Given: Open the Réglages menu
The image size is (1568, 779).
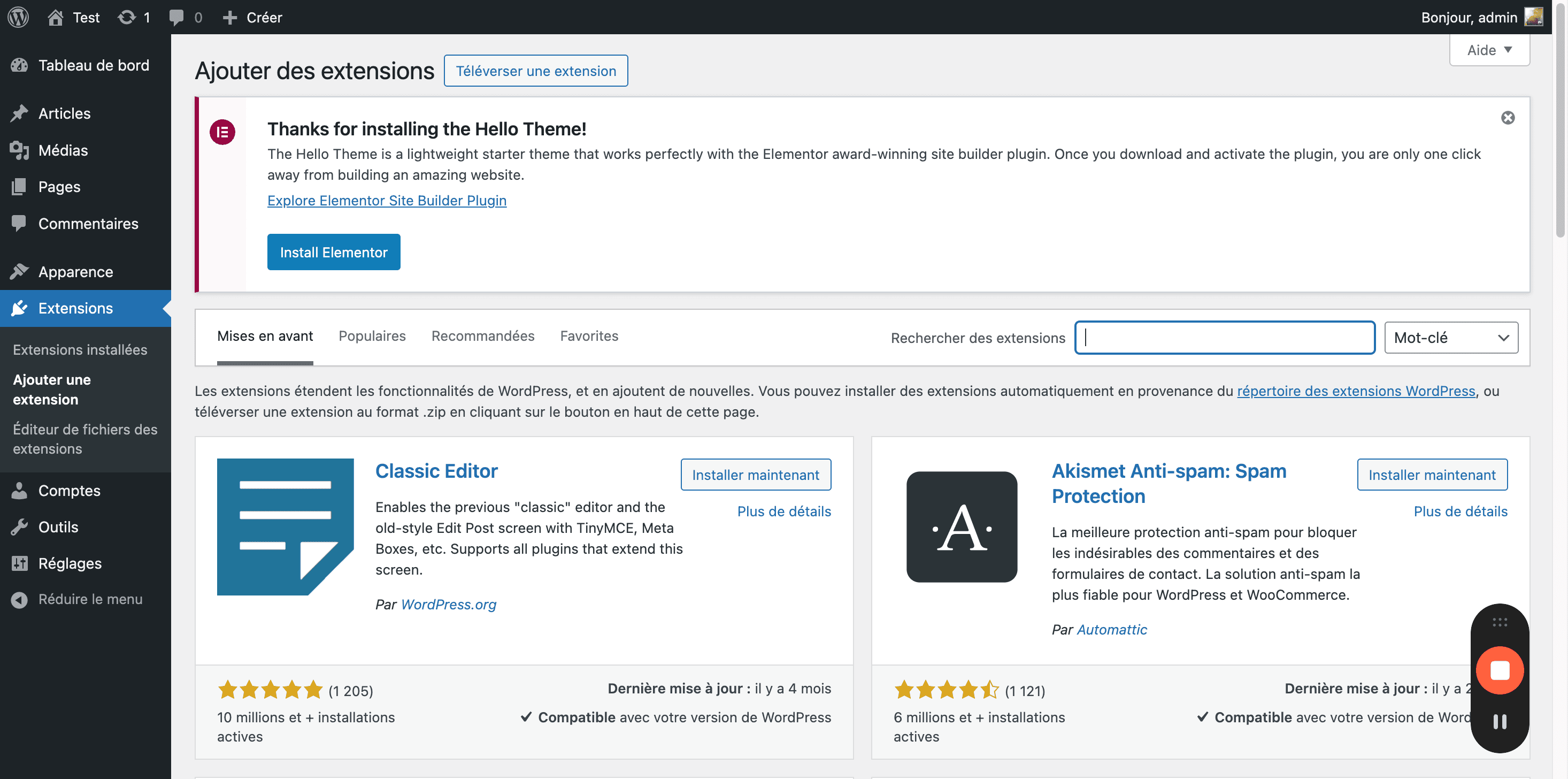Looking at the screenshot, I should point(85,563).
